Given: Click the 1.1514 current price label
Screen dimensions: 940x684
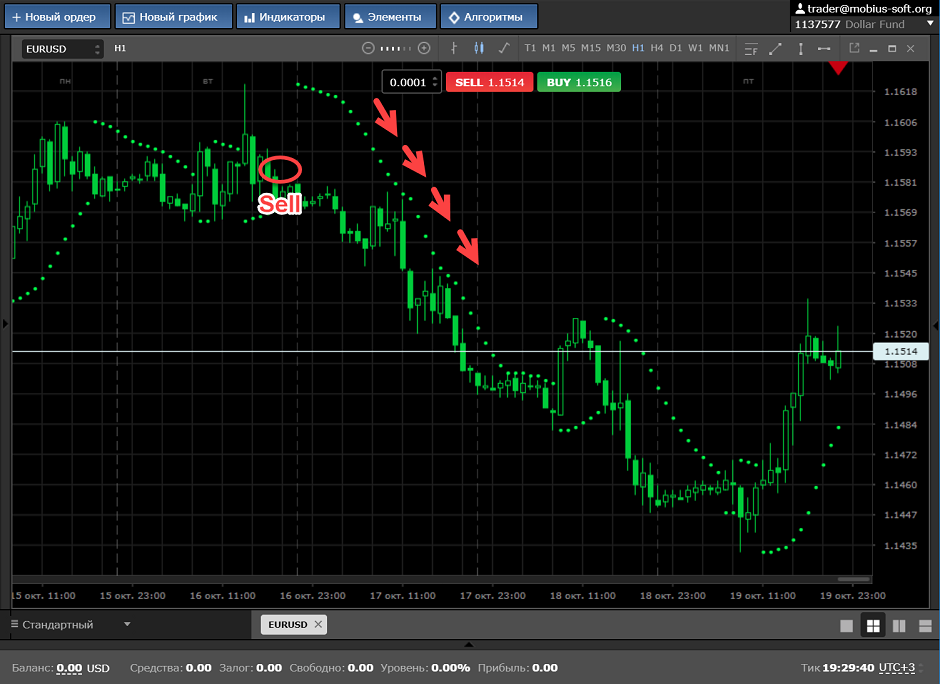Looking at the screenshot, I should pyautogui.click(x=900, y=351).
